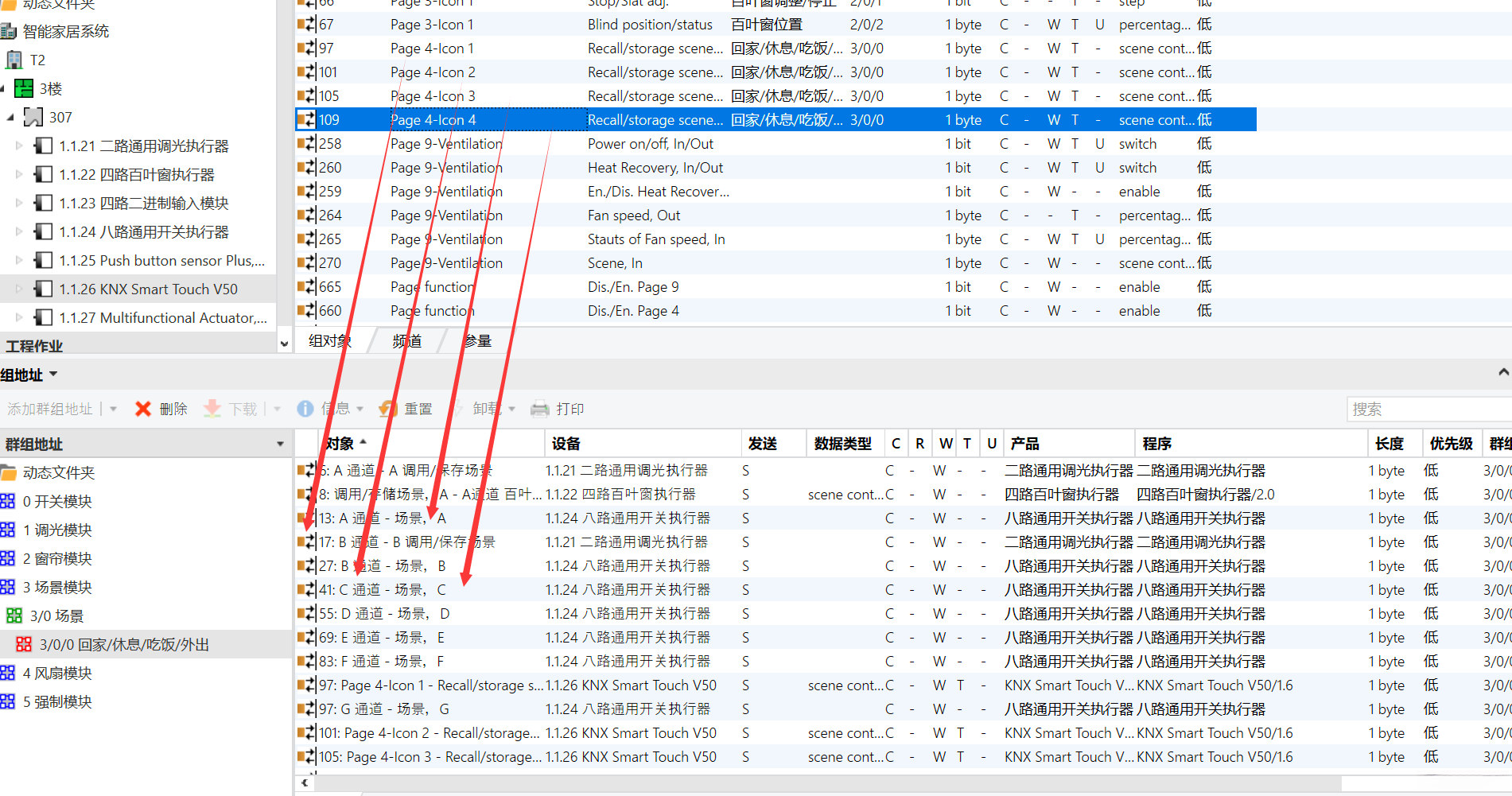Click device icon for 1.1.26 KNX Smart Touch V50

coord(44,289)
